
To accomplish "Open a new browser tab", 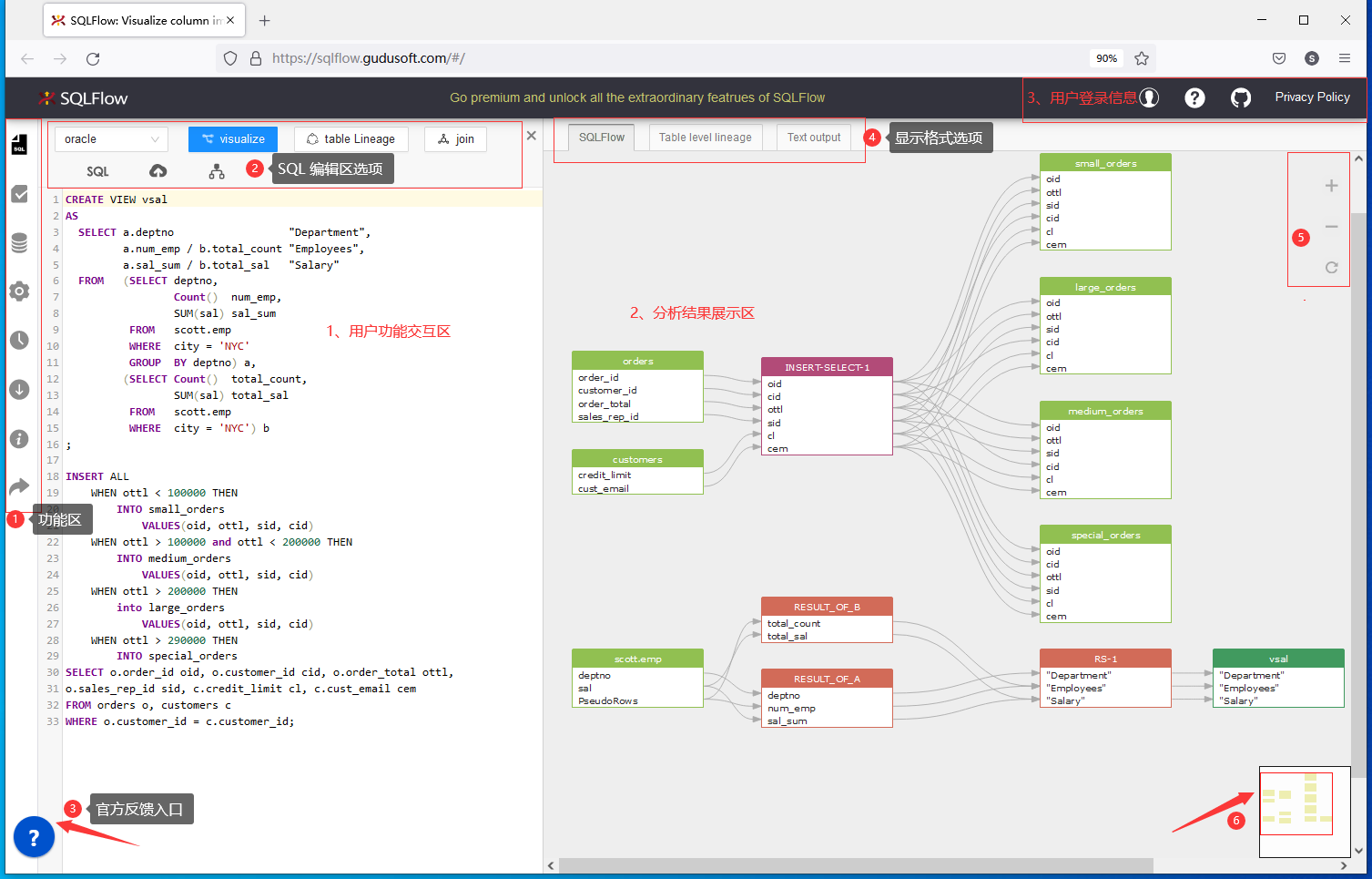I will (x=264, y=20).
